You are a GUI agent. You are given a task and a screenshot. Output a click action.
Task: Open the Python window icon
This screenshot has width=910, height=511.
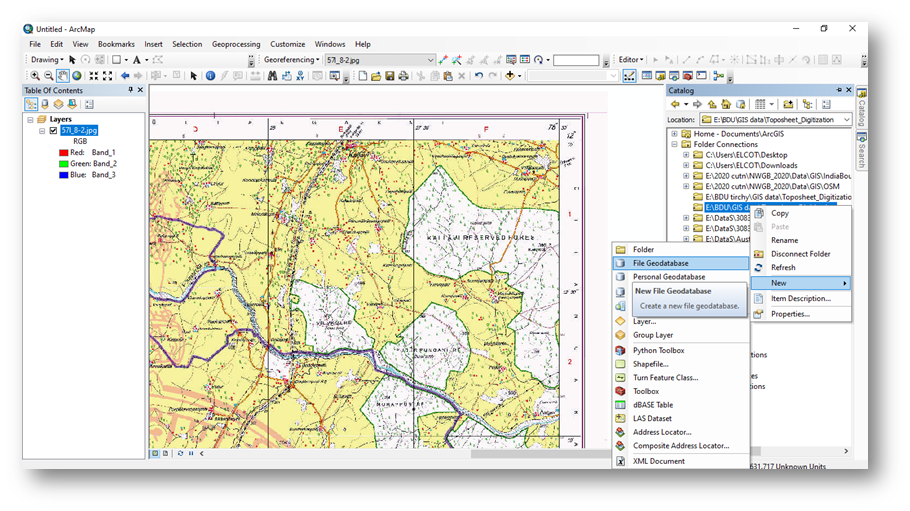click(x=702, y=75)
